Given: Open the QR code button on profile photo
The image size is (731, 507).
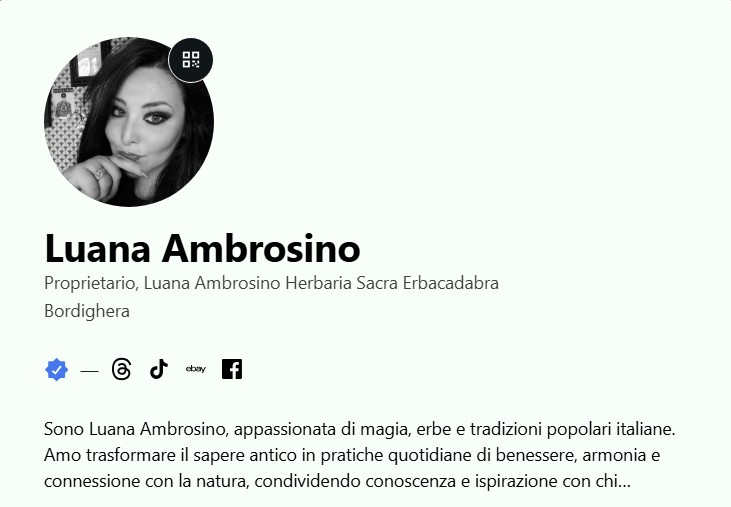Looking at the screenshot, I should 191,60.
